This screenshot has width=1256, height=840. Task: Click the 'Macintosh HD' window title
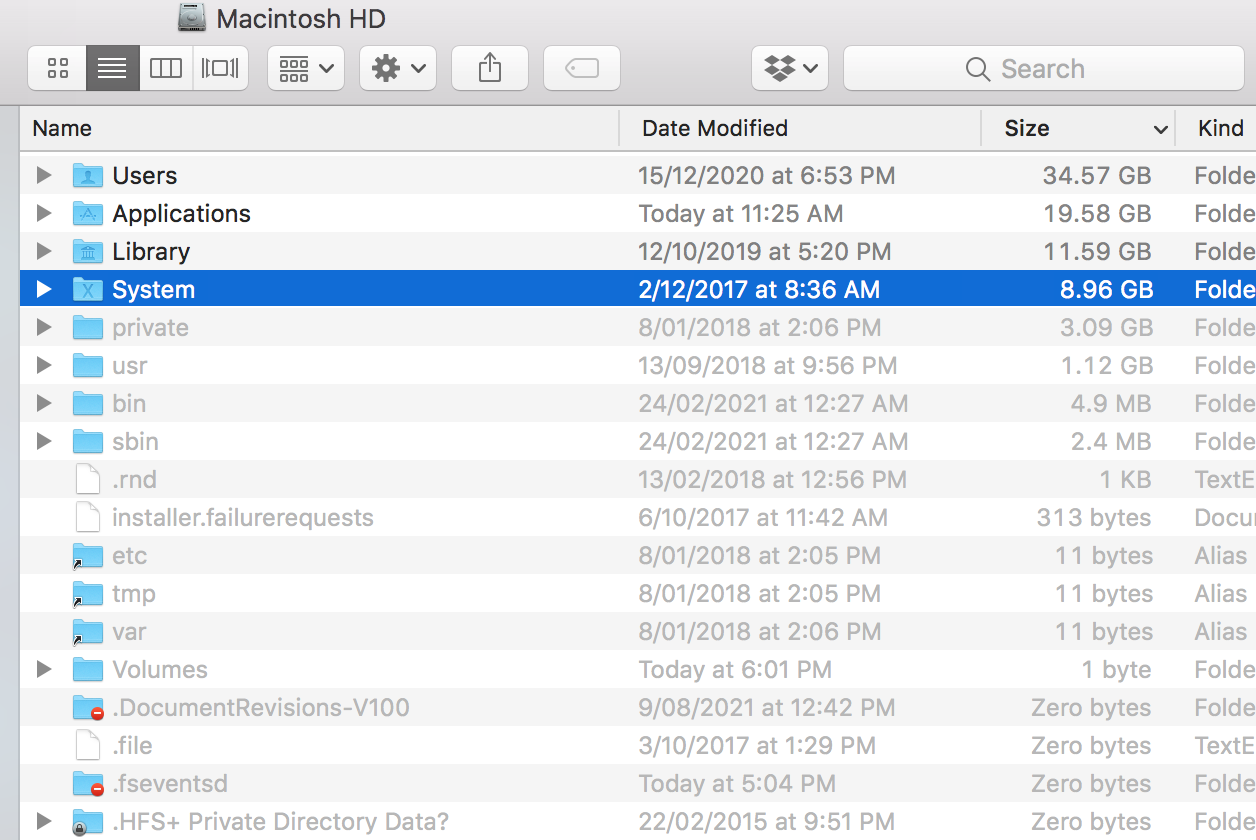pyautogui.click(x=301, y=18)
